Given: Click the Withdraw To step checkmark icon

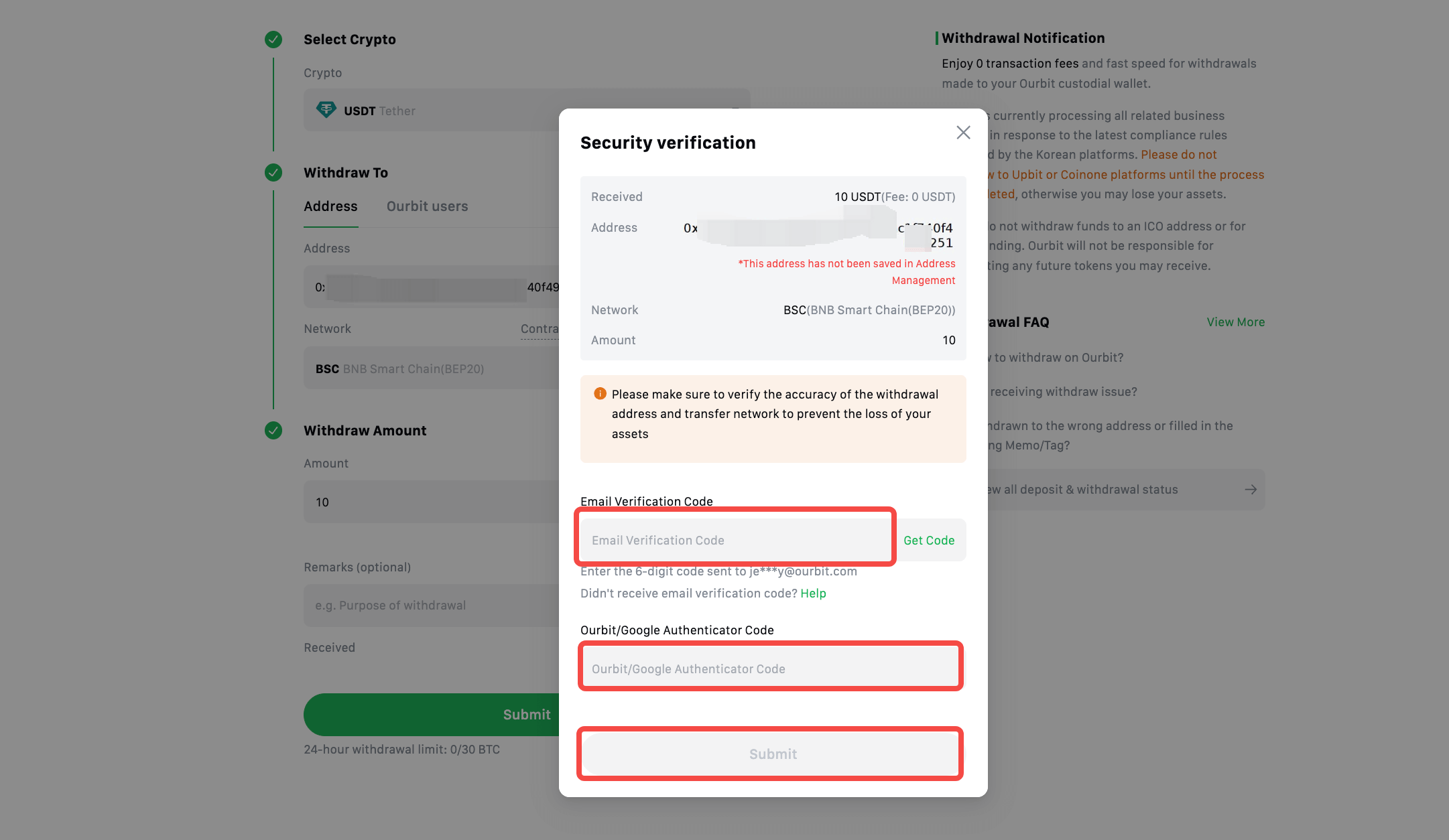Looking at the screenshot, I should coord(273,173).
